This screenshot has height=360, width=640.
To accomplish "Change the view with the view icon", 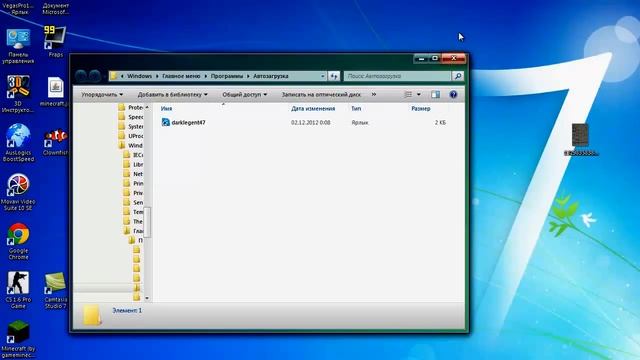I will (408, 94).
